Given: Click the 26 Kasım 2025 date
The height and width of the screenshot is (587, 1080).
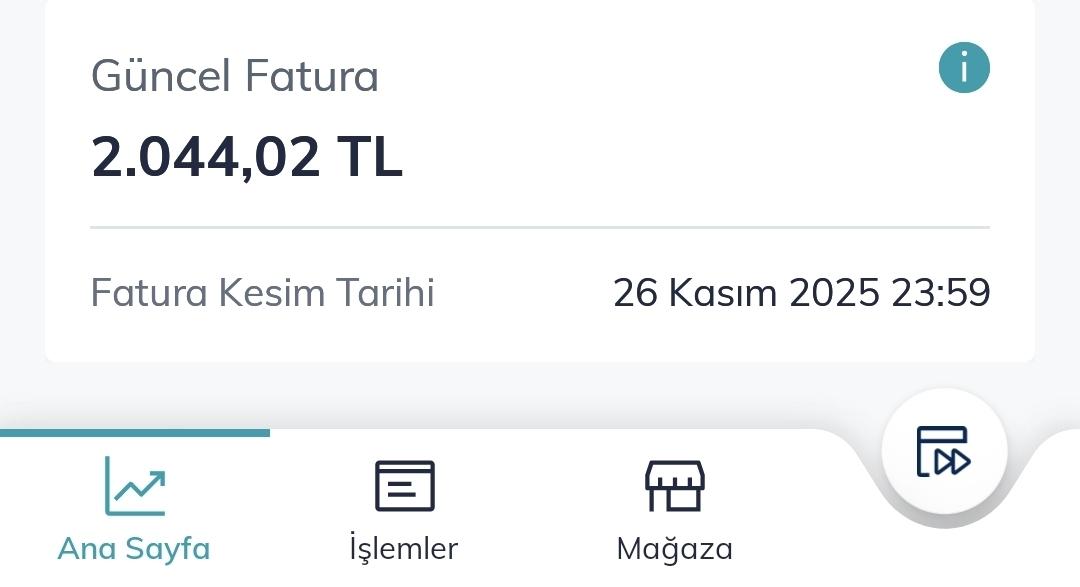Looking at the screenshot, I should [744, 293].
